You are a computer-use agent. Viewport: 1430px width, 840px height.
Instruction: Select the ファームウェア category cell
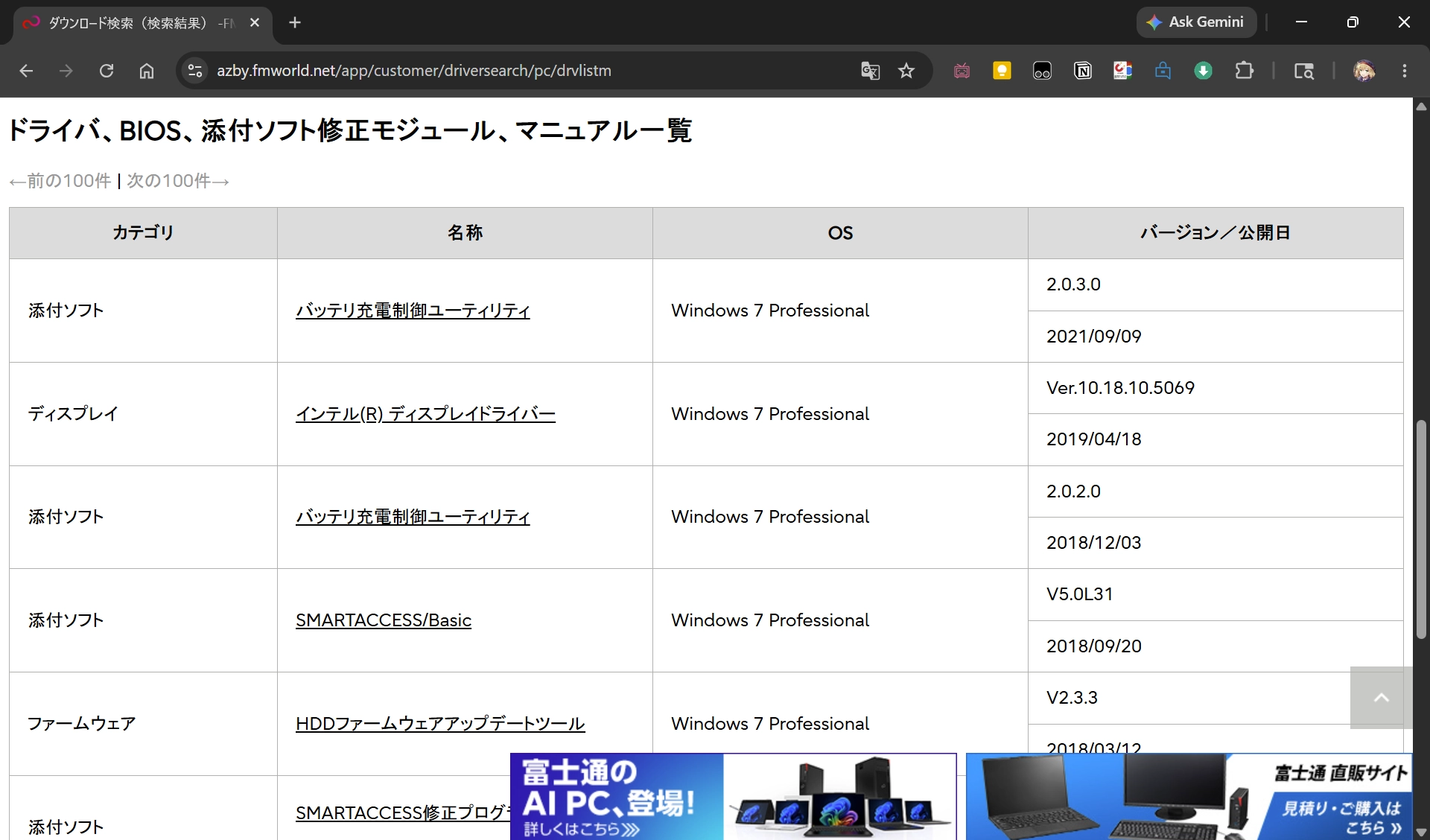(143, 724)
